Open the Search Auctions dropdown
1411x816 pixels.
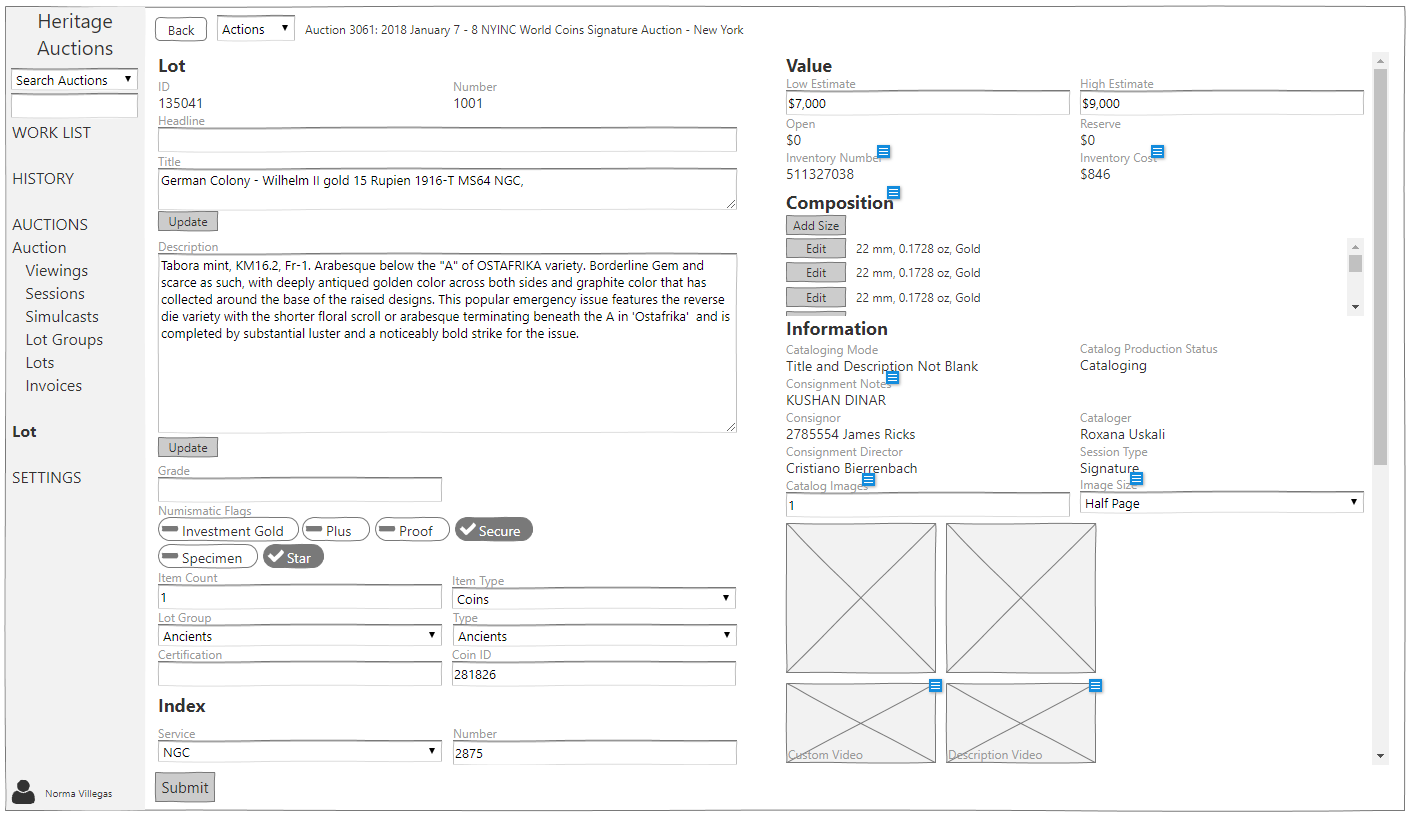[74, 80]
